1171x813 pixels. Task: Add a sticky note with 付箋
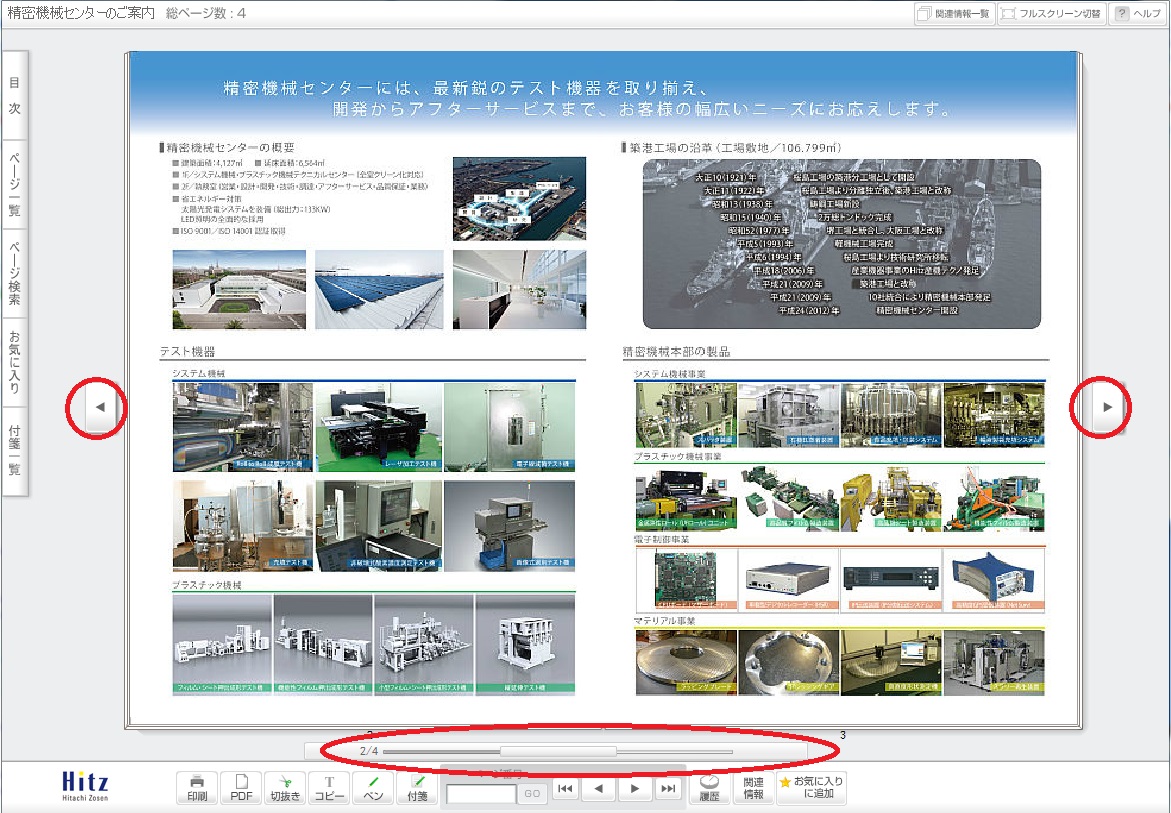(417, 788)
